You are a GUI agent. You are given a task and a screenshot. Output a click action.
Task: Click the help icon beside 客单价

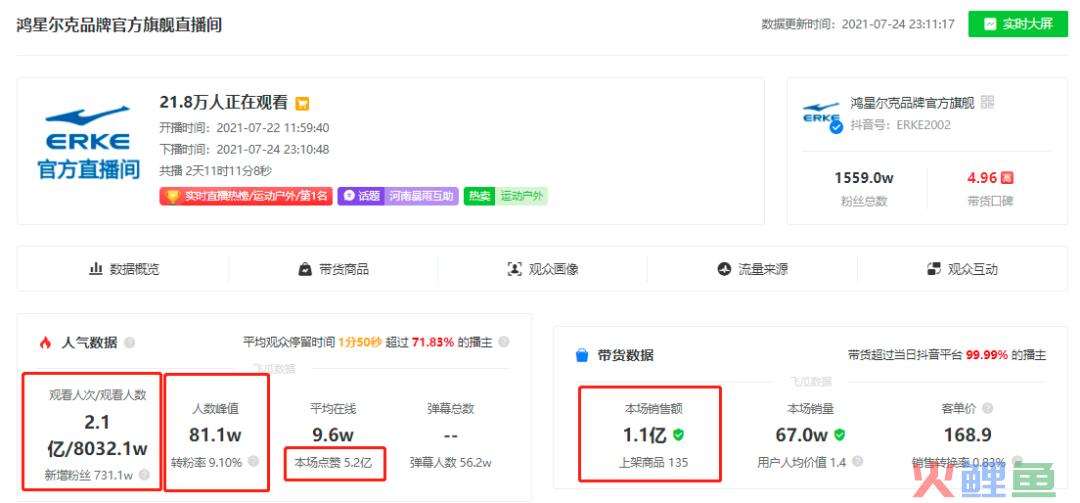[988, 409]
